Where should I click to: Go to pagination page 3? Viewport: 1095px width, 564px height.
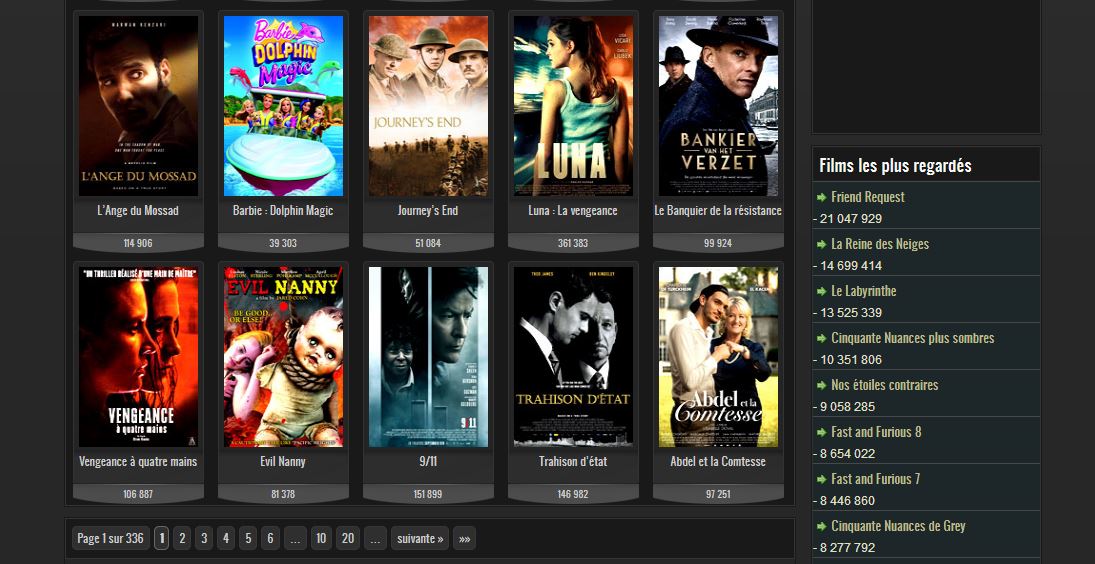pyautogui.click(x=203, y=538)
